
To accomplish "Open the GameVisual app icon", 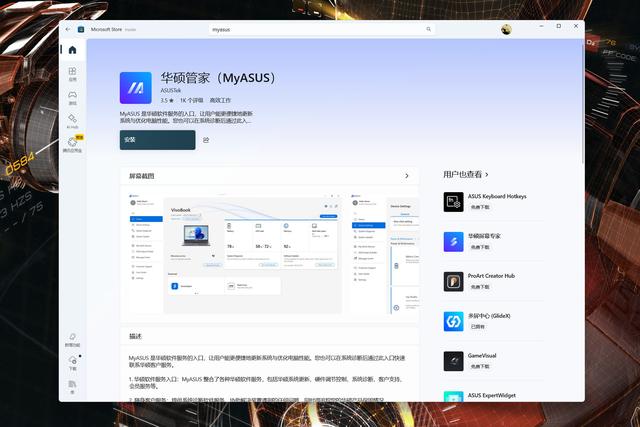I will 453,361.
